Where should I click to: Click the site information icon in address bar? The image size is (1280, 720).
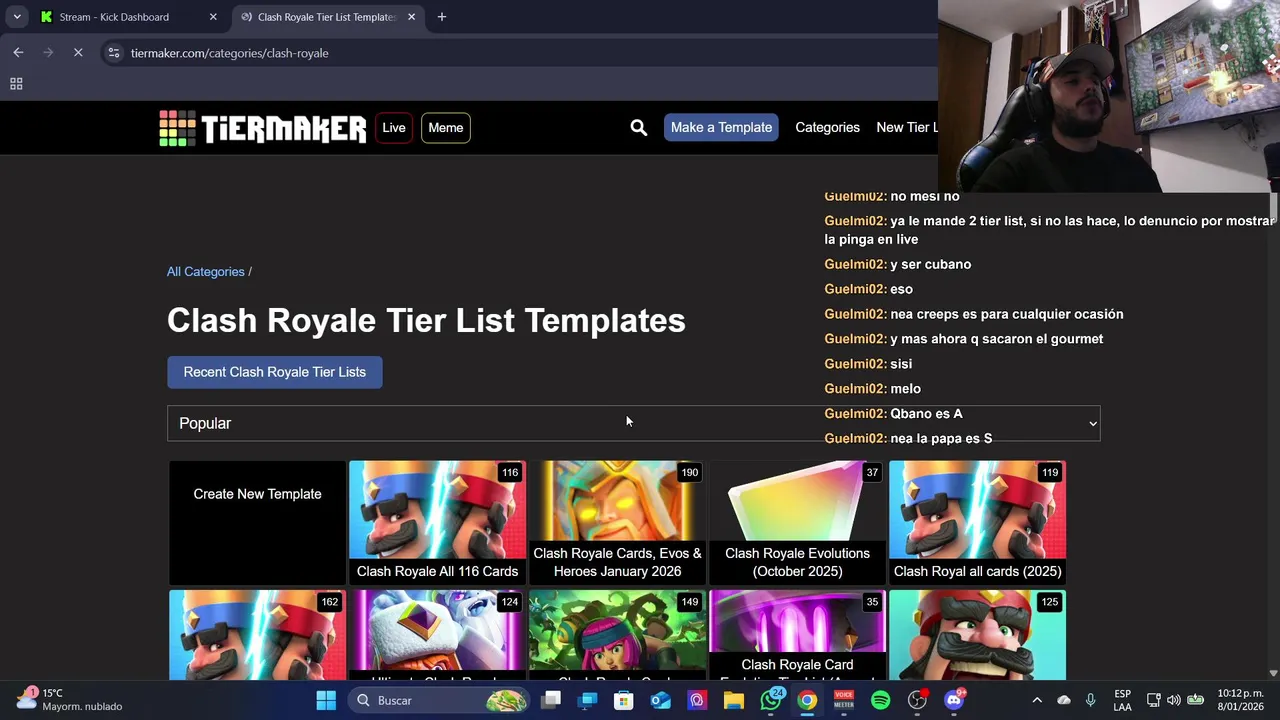click(114, 53)
